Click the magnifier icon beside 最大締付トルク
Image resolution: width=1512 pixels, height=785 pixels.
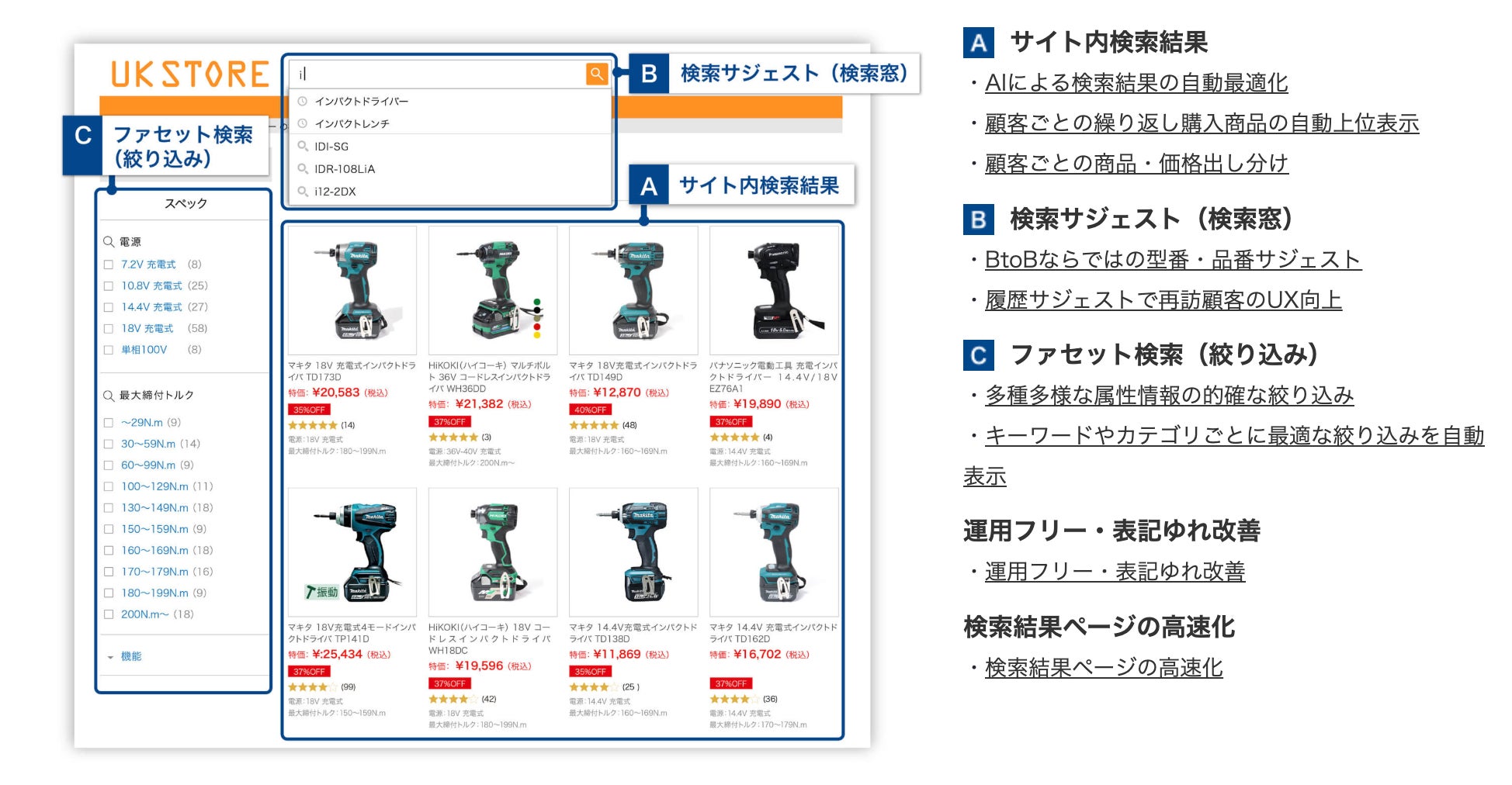[109, 396]
